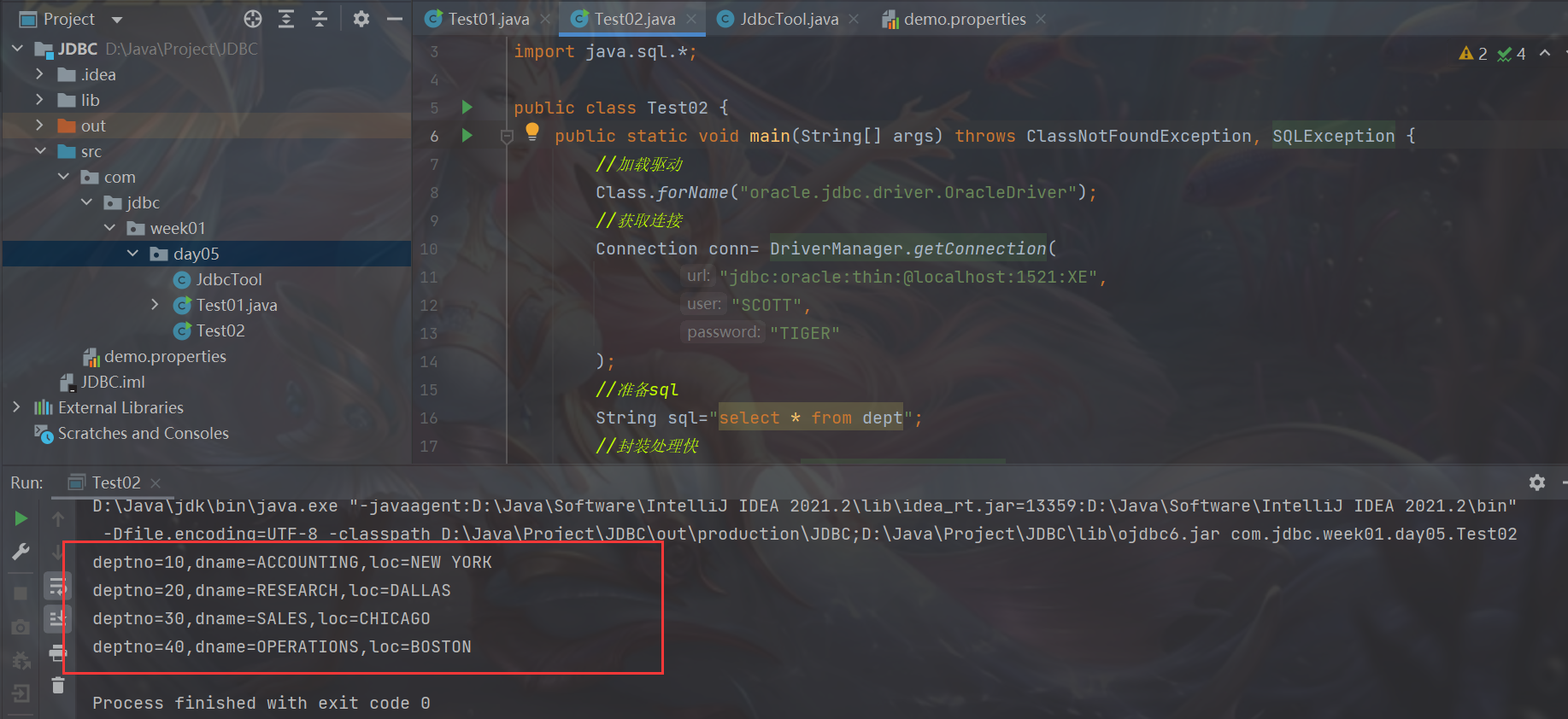Click the green typo indicator showing 4
Screen dimensions: 1568x719
(1512, 54)
